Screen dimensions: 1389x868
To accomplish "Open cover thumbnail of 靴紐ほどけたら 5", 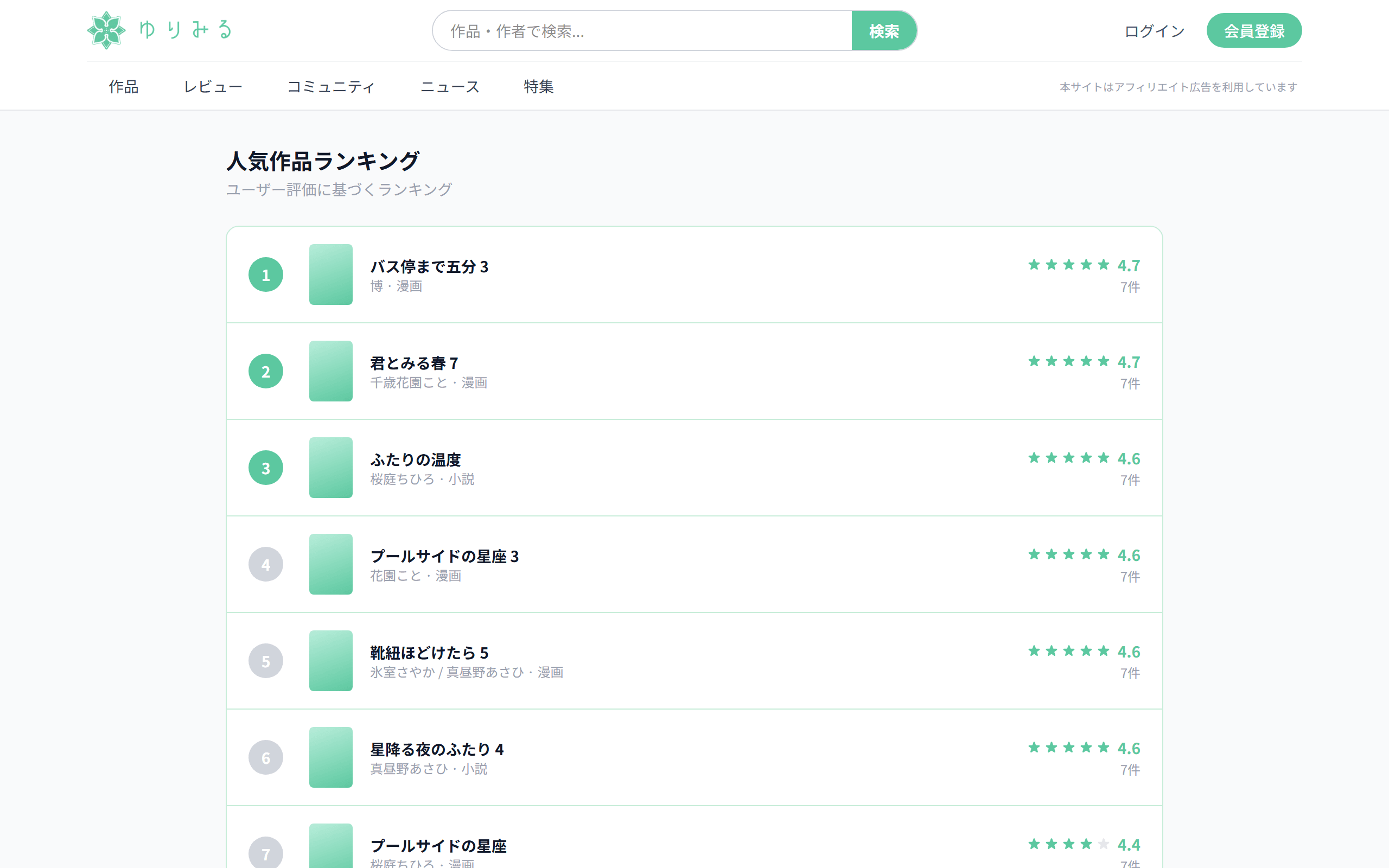I will coord(330,661).
